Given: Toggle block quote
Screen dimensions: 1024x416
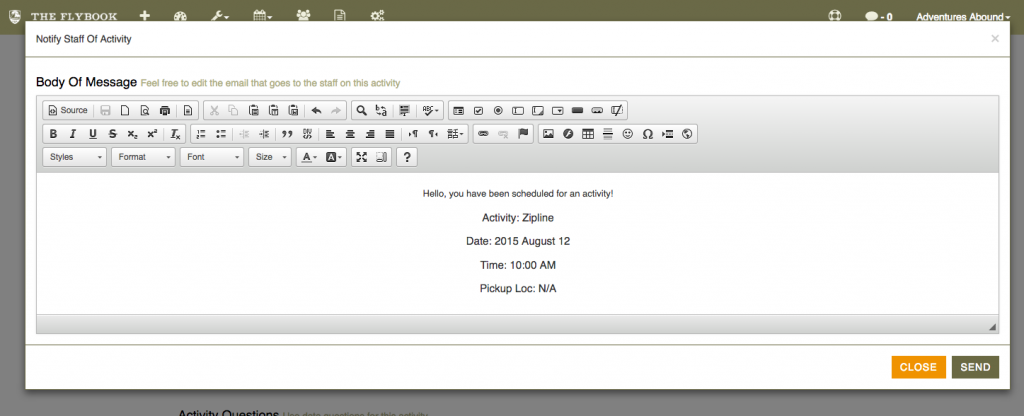Looking at the screenshot, I should (287, 134).
